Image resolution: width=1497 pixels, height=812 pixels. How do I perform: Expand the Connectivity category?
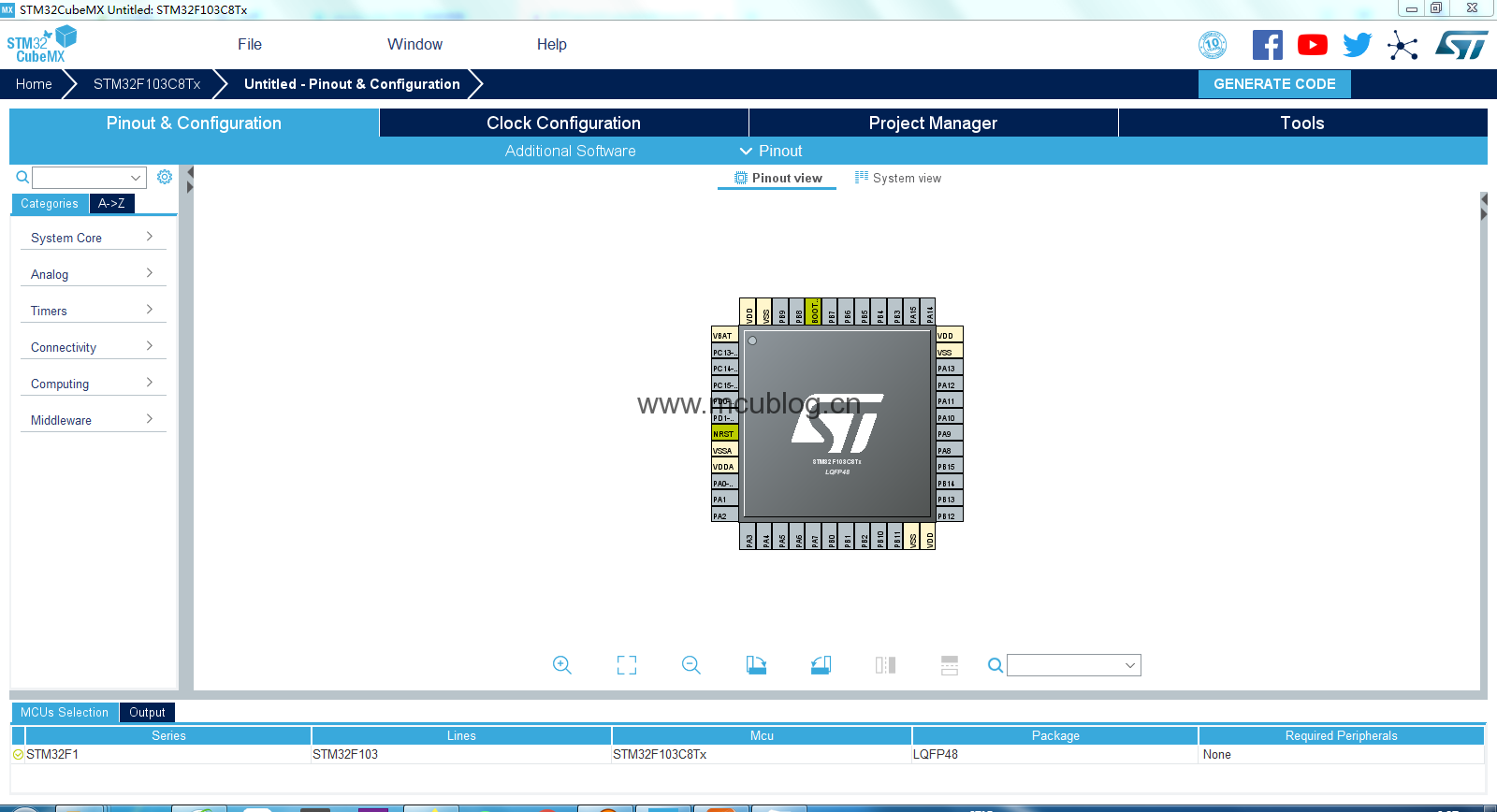click(93, 347)
